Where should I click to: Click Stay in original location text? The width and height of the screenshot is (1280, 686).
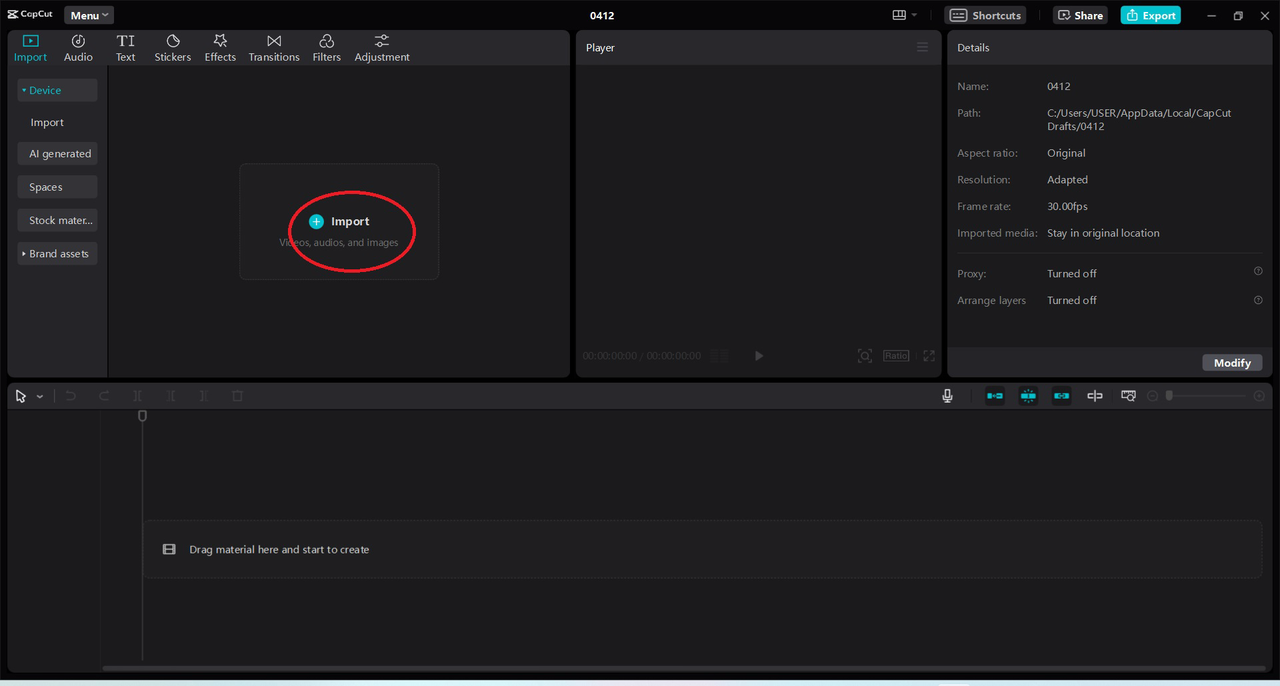coord(1103,233)
